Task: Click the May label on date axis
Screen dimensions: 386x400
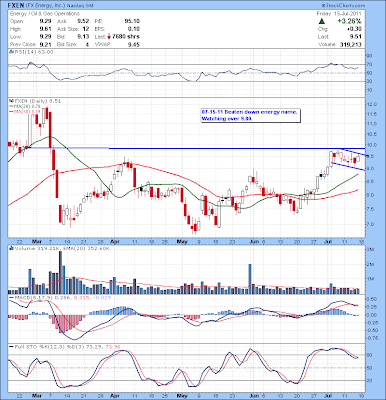Action: tap(182, 241)
